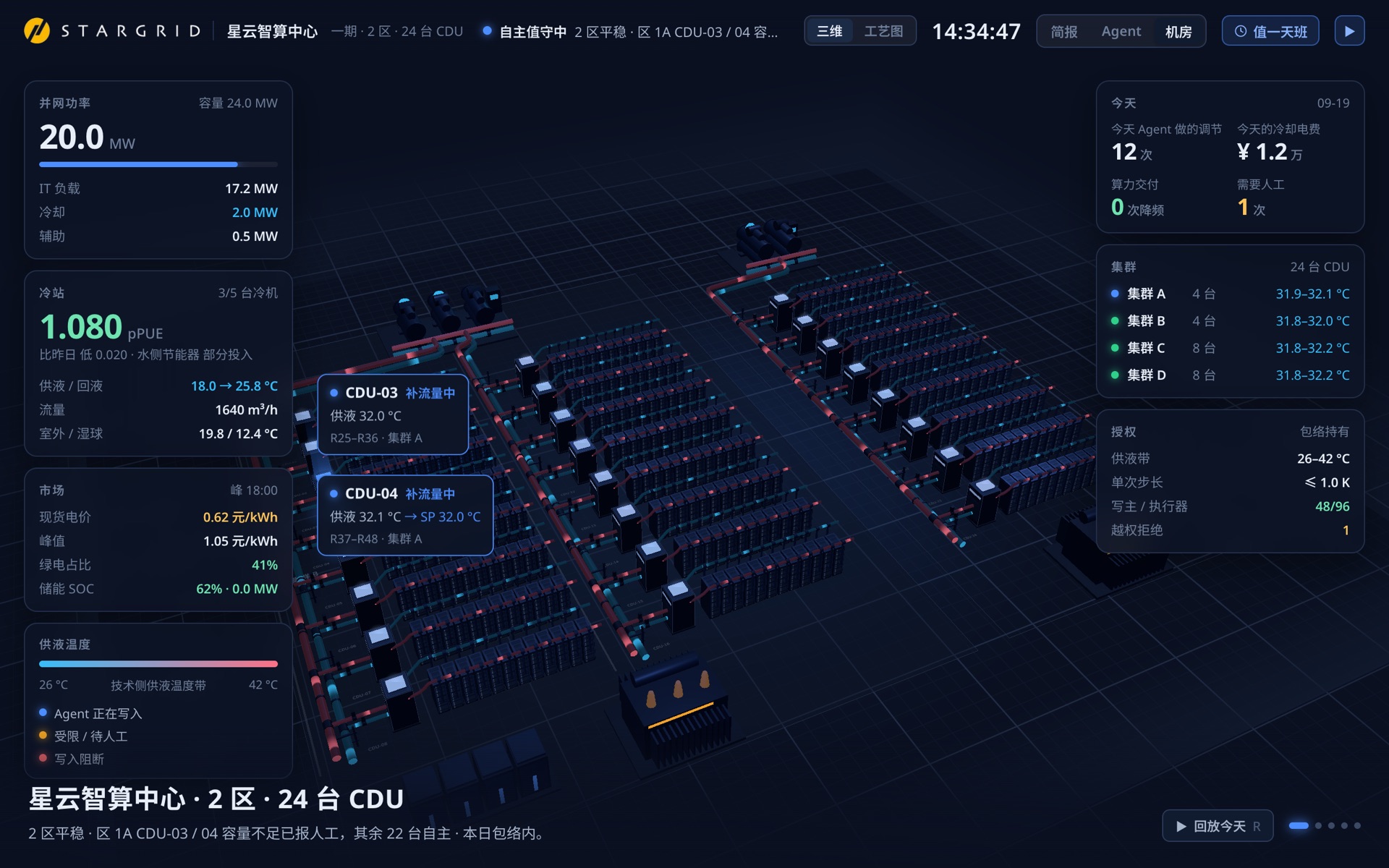Image resolution: width=1389 pixels, height=868 pixels.
Task: Click the 20.0 MW grid power value
Action: [87, 137]
